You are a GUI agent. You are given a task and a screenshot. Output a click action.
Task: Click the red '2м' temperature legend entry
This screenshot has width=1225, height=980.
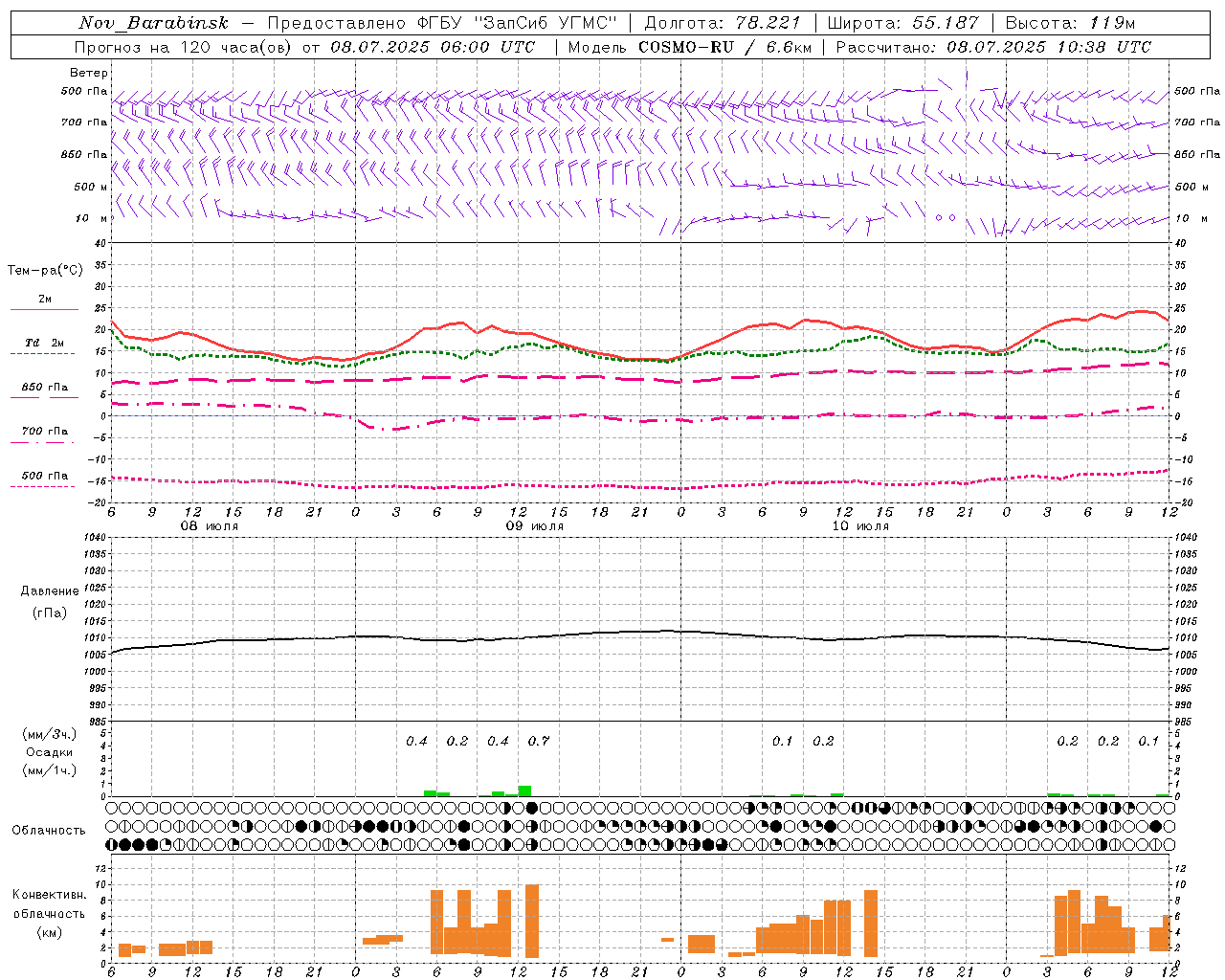45,300
